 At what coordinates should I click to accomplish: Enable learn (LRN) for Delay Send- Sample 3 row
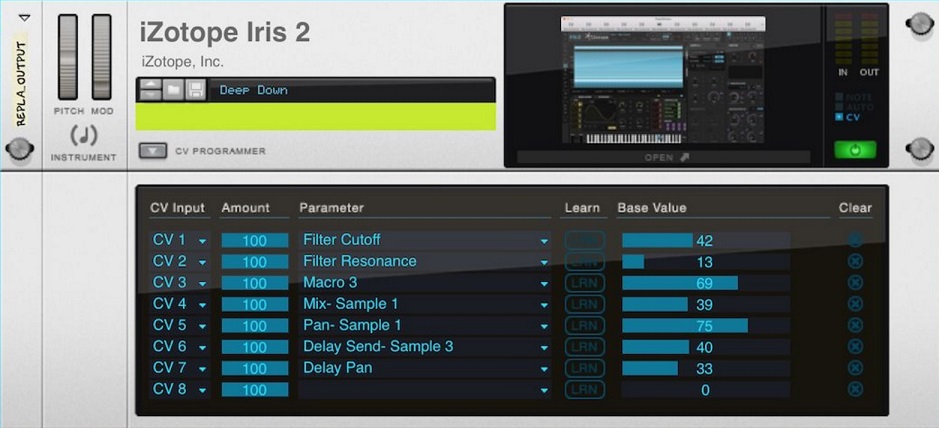tap(584, 347)
